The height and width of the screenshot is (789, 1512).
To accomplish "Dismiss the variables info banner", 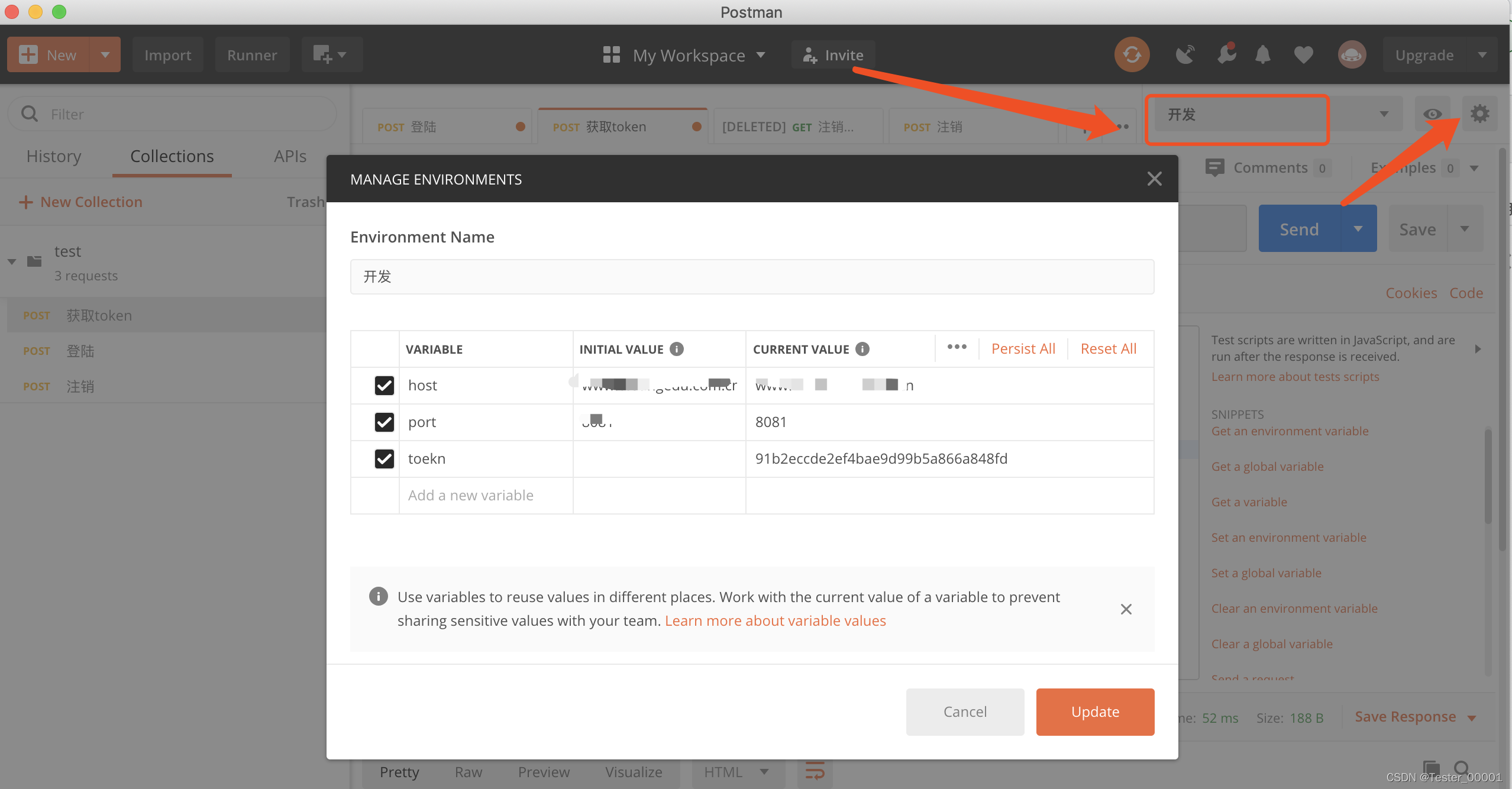I will tap(1126, 609).
